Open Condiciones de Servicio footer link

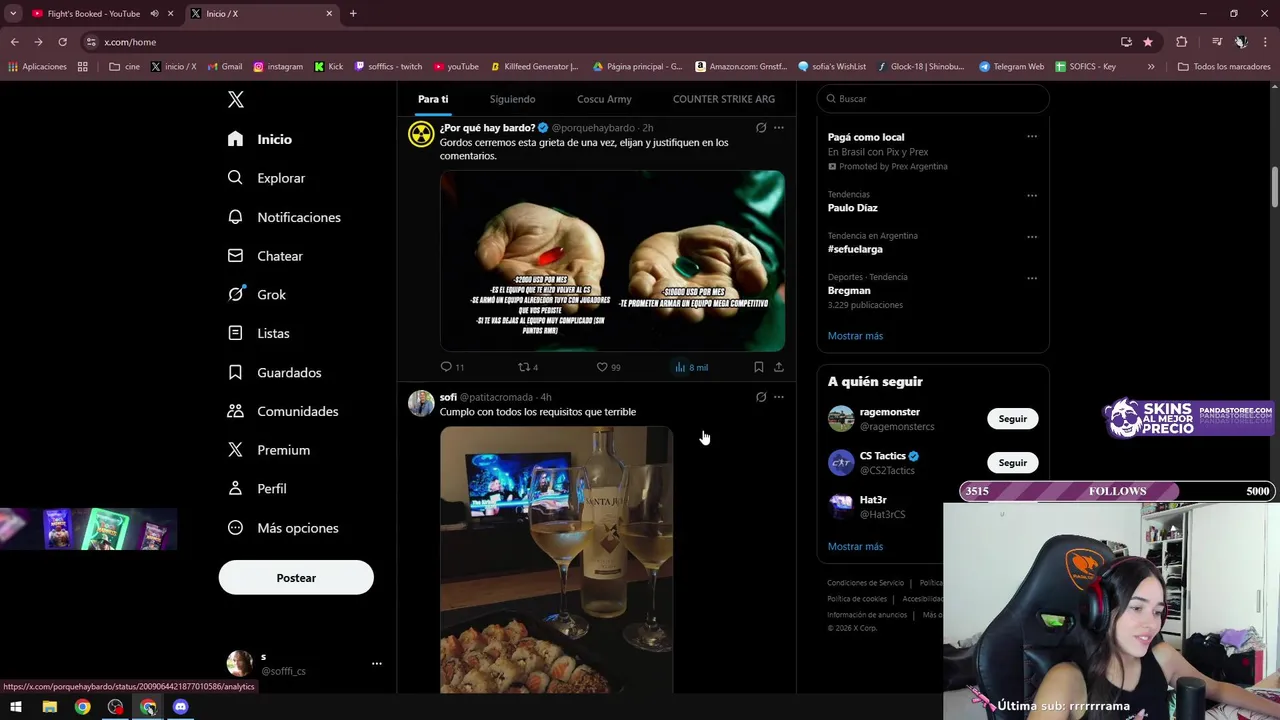click(865, 583)
